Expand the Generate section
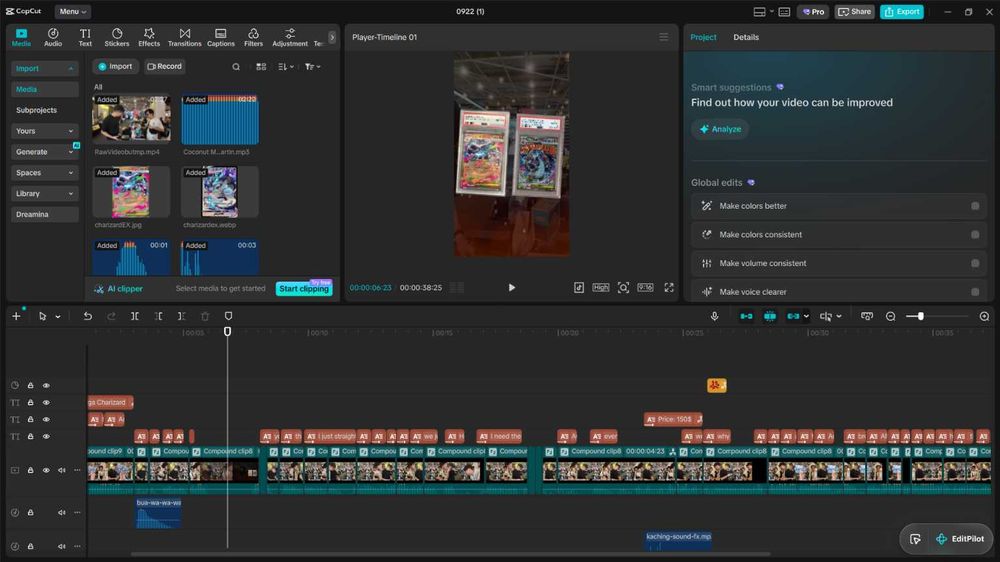 (44, 152)
